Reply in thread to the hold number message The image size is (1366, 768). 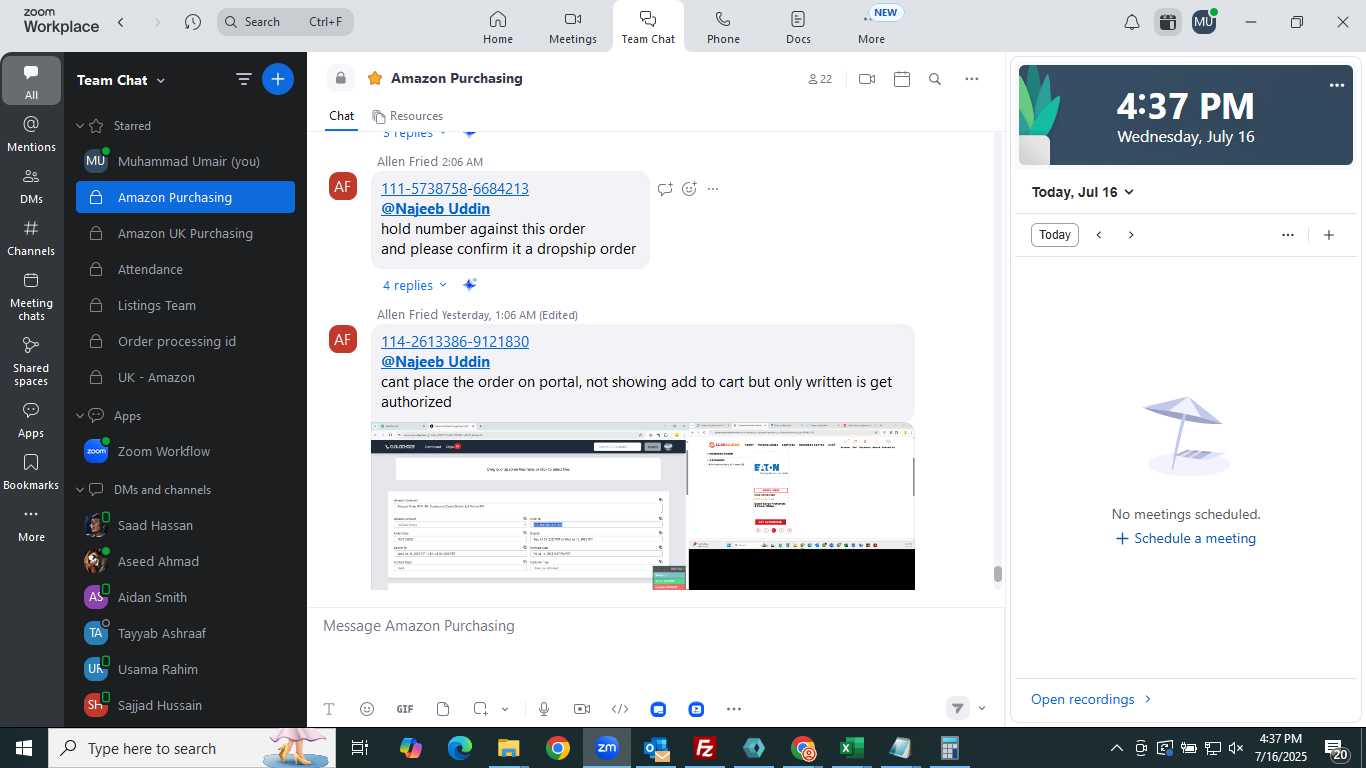[665, 189]
